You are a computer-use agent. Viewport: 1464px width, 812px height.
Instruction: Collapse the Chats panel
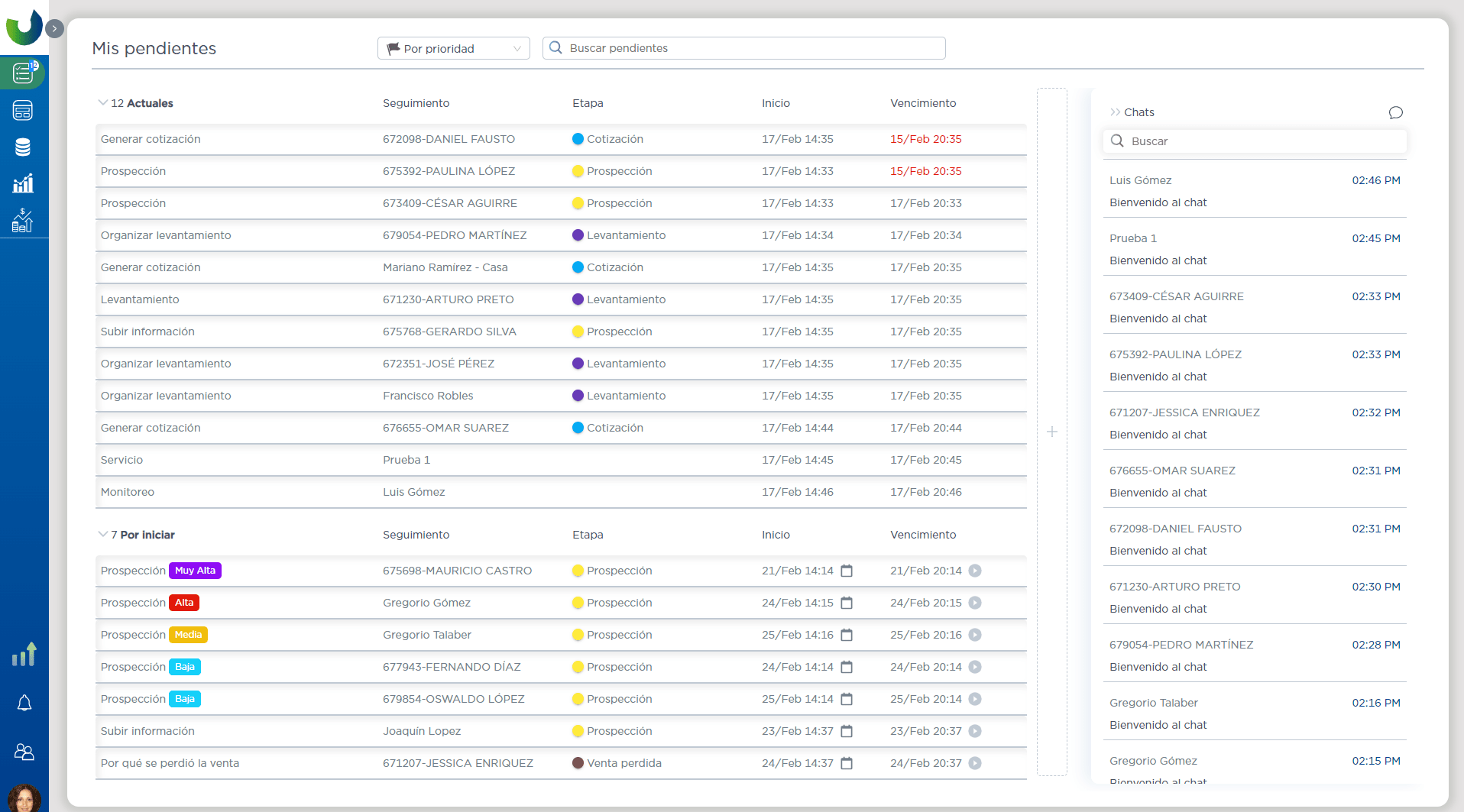coord(1115,112)
